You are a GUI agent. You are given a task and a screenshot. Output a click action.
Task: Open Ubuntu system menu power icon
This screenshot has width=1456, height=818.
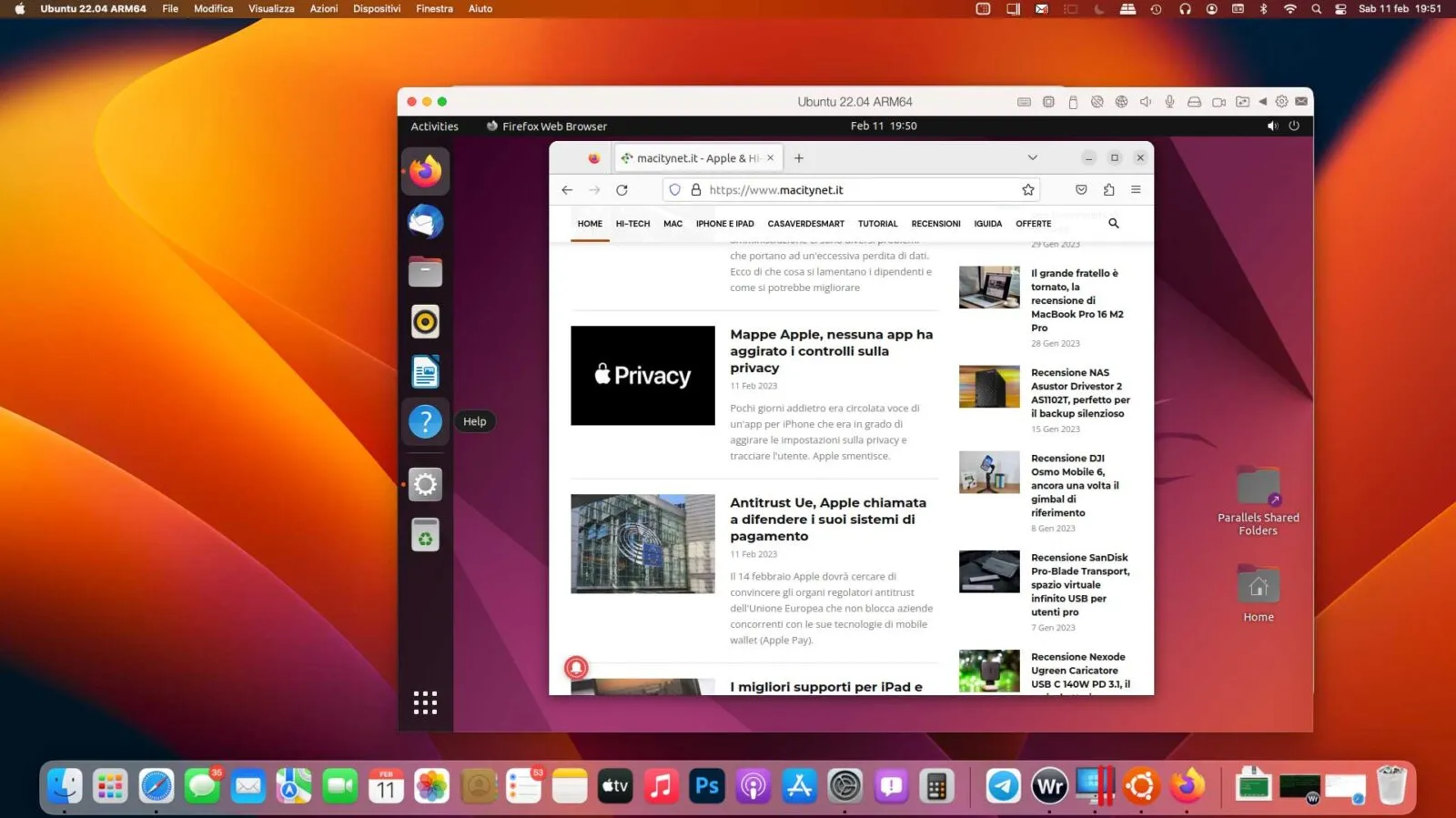point(1294,126)
